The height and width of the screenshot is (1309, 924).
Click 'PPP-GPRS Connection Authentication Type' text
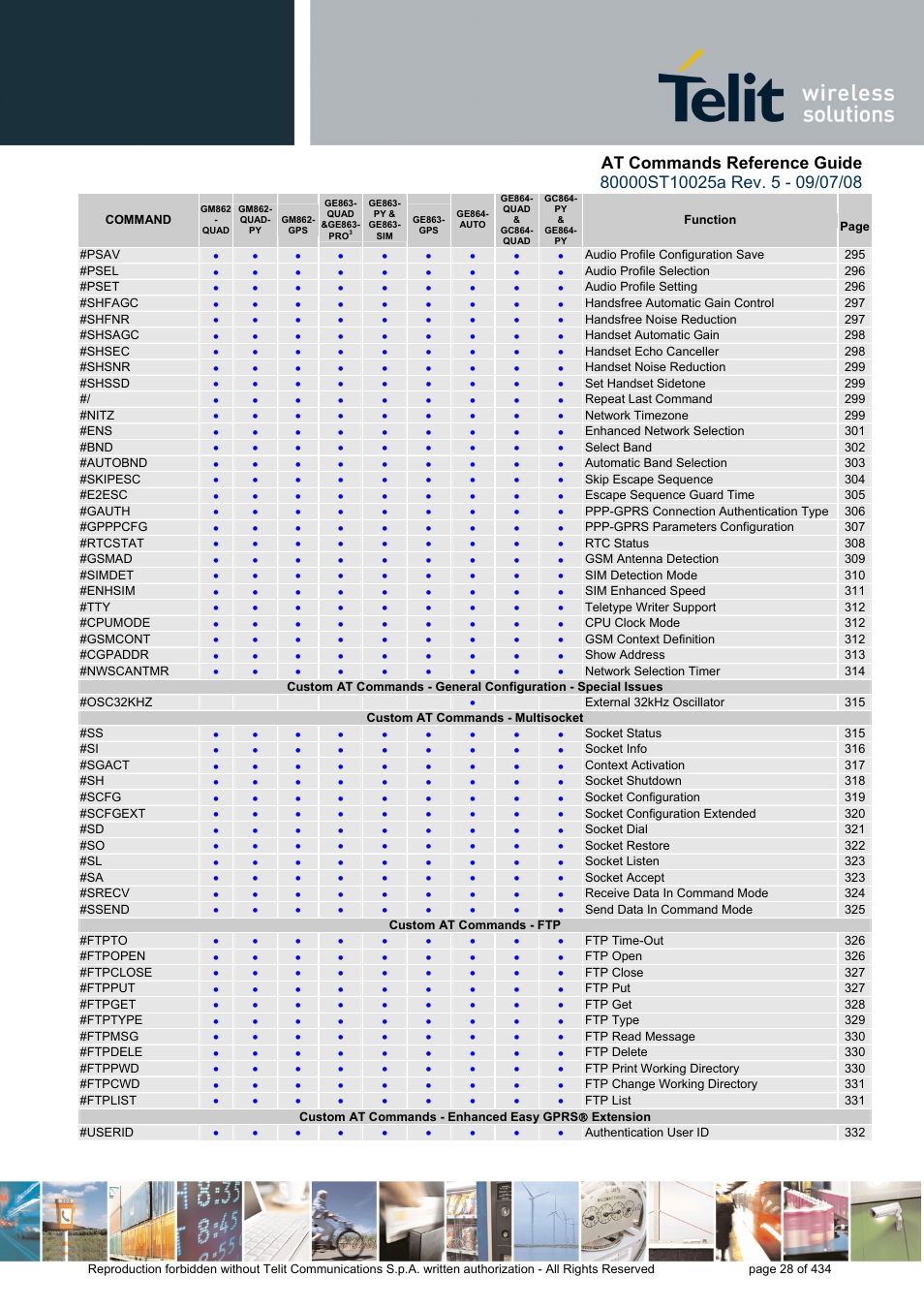click(707, 512)
